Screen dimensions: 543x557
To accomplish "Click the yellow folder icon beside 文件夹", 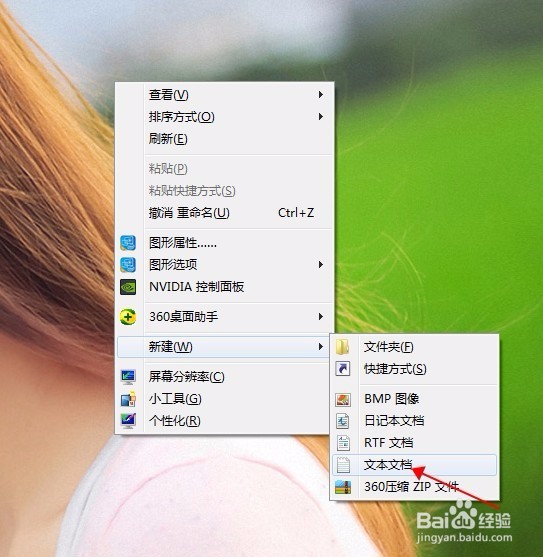I will pyautogui.click(x=343, y=347).
